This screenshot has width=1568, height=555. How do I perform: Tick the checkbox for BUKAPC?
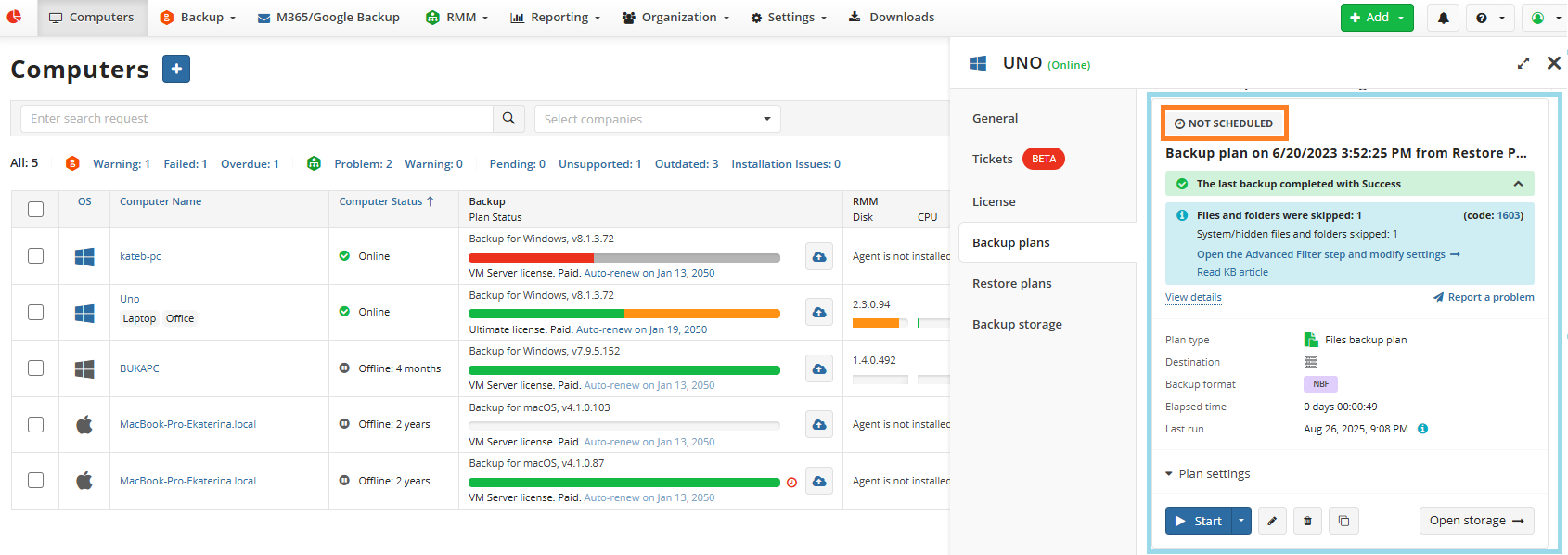coord(35,368)
